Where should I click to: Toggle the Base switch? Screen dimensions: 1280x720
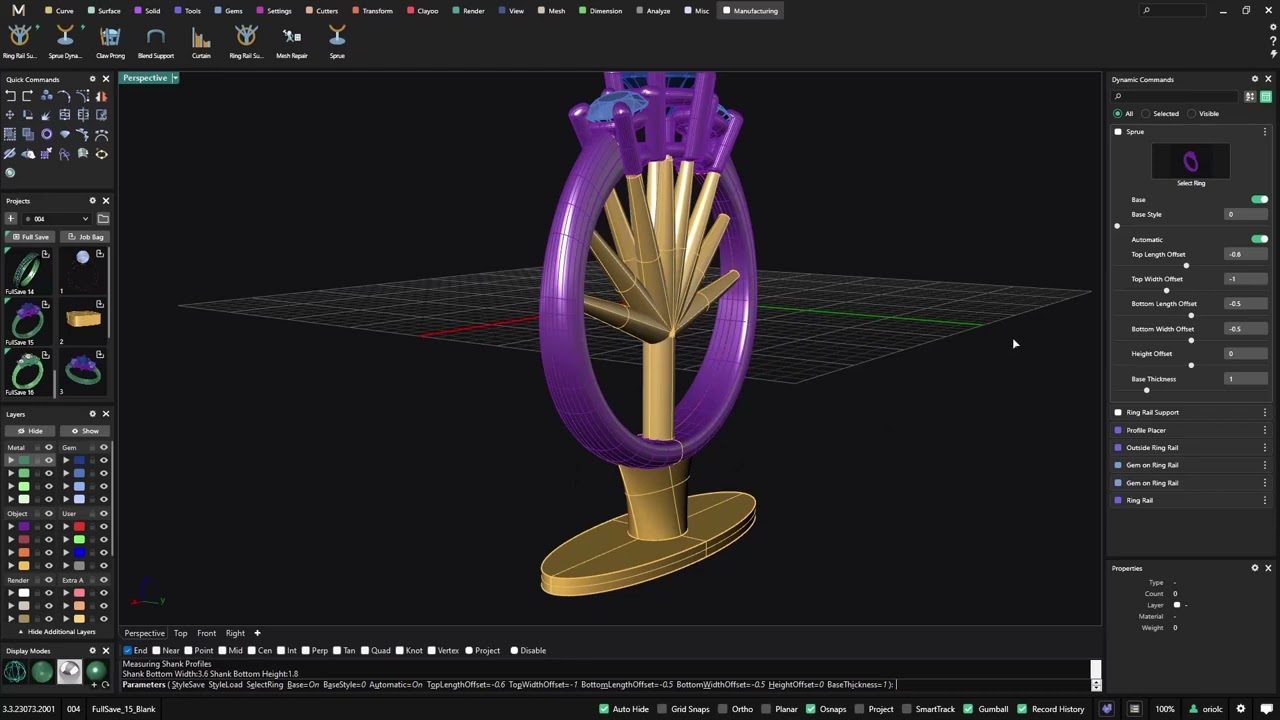pos(1259,200)
